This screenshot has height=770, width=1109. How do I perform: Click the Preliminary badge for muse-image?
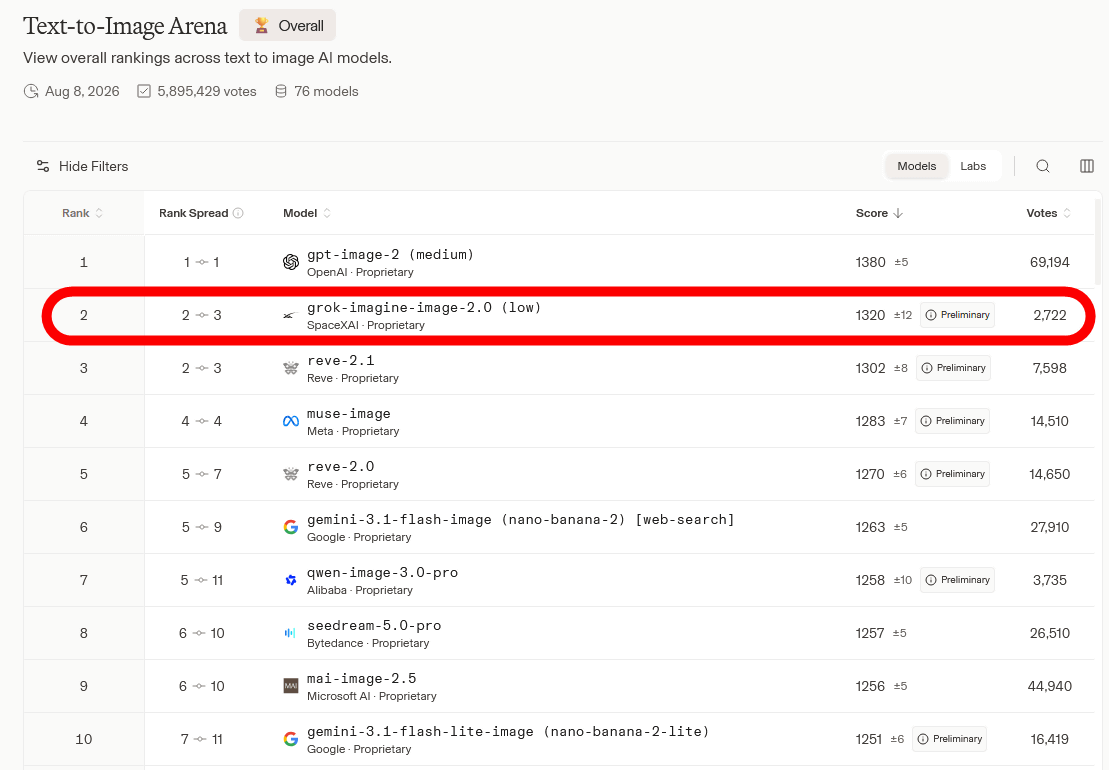pyautogui.click(x=952, y=421)
